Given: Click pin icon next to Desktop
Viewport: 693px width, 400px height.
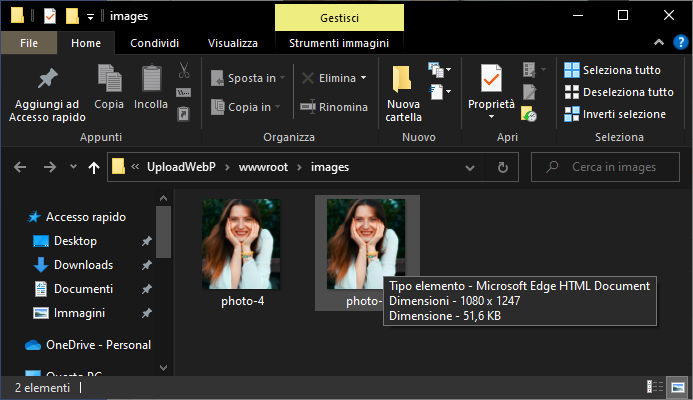Looking at the screenshot, I should 146,241.
